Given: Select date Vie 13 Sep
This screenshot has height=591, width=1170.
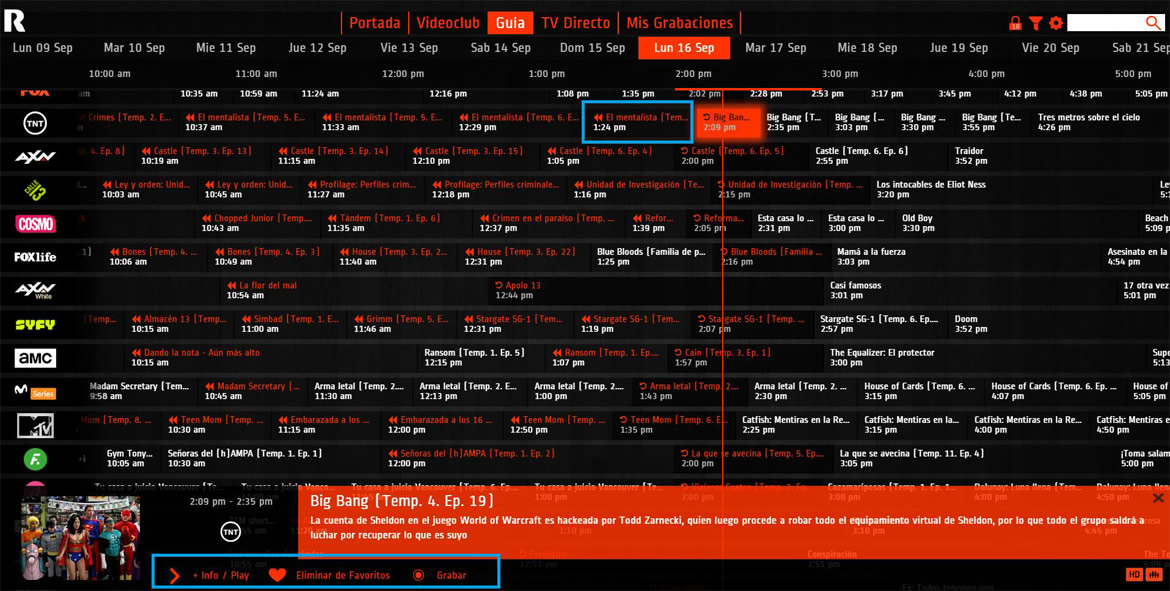Looking at the screenshot, I should point(409,48).
